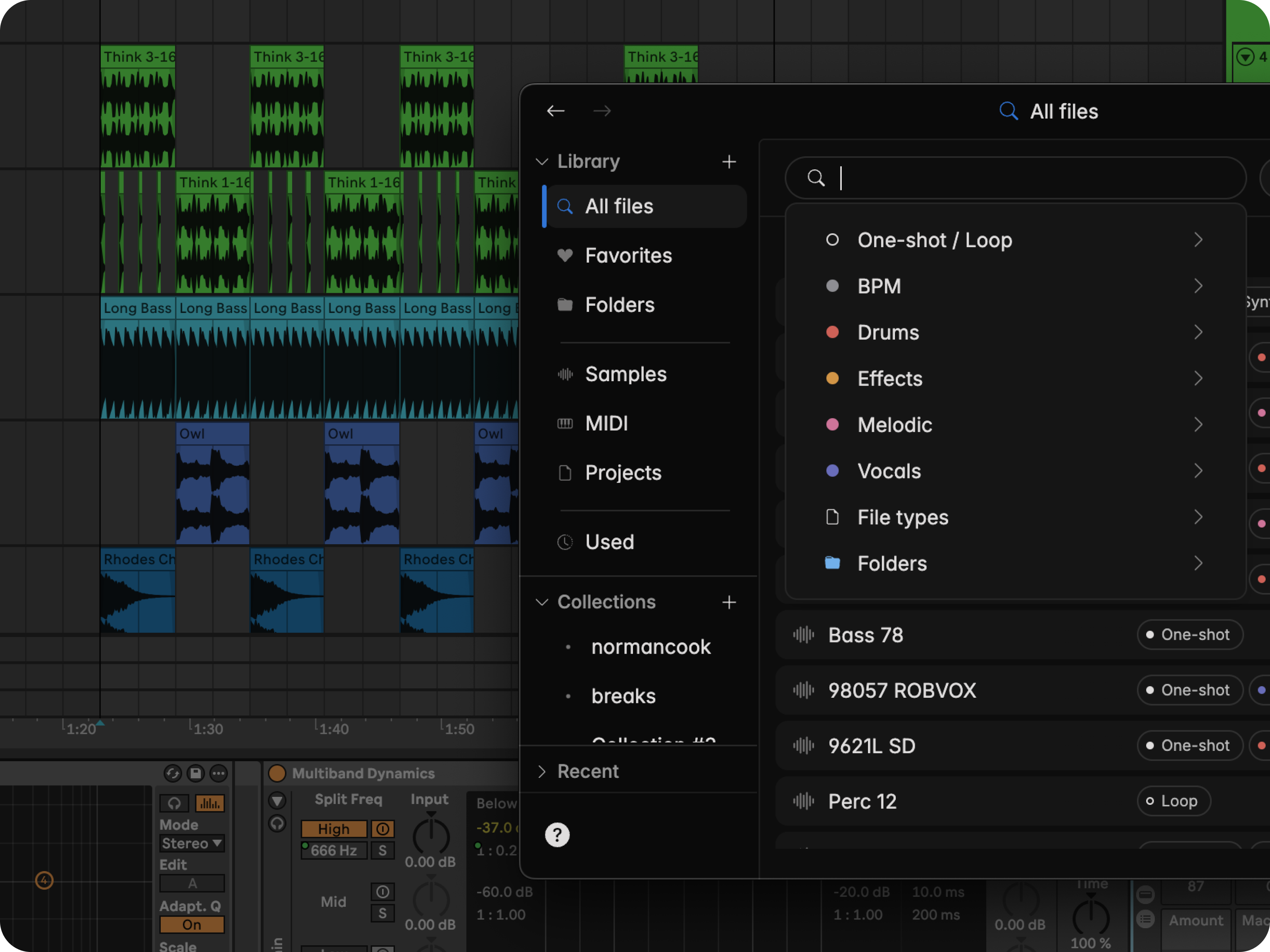Toggle Multiband Dynamics device activator
The width and height of the screenshot is (1270, 952).
click(x=277, y=773)
